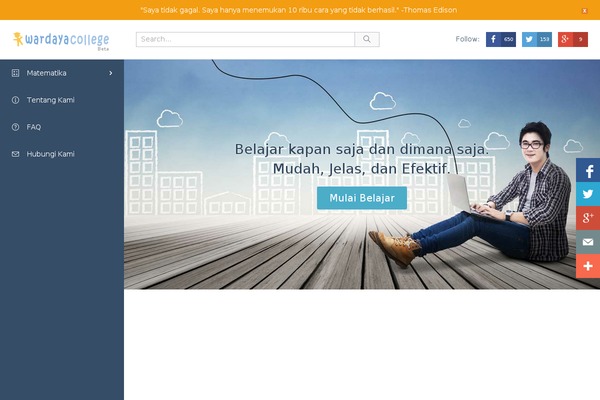Screen dimensions: 600x400
Task: Close the orange quote banner
Action: pyautogui.click(x=584, y=11)
